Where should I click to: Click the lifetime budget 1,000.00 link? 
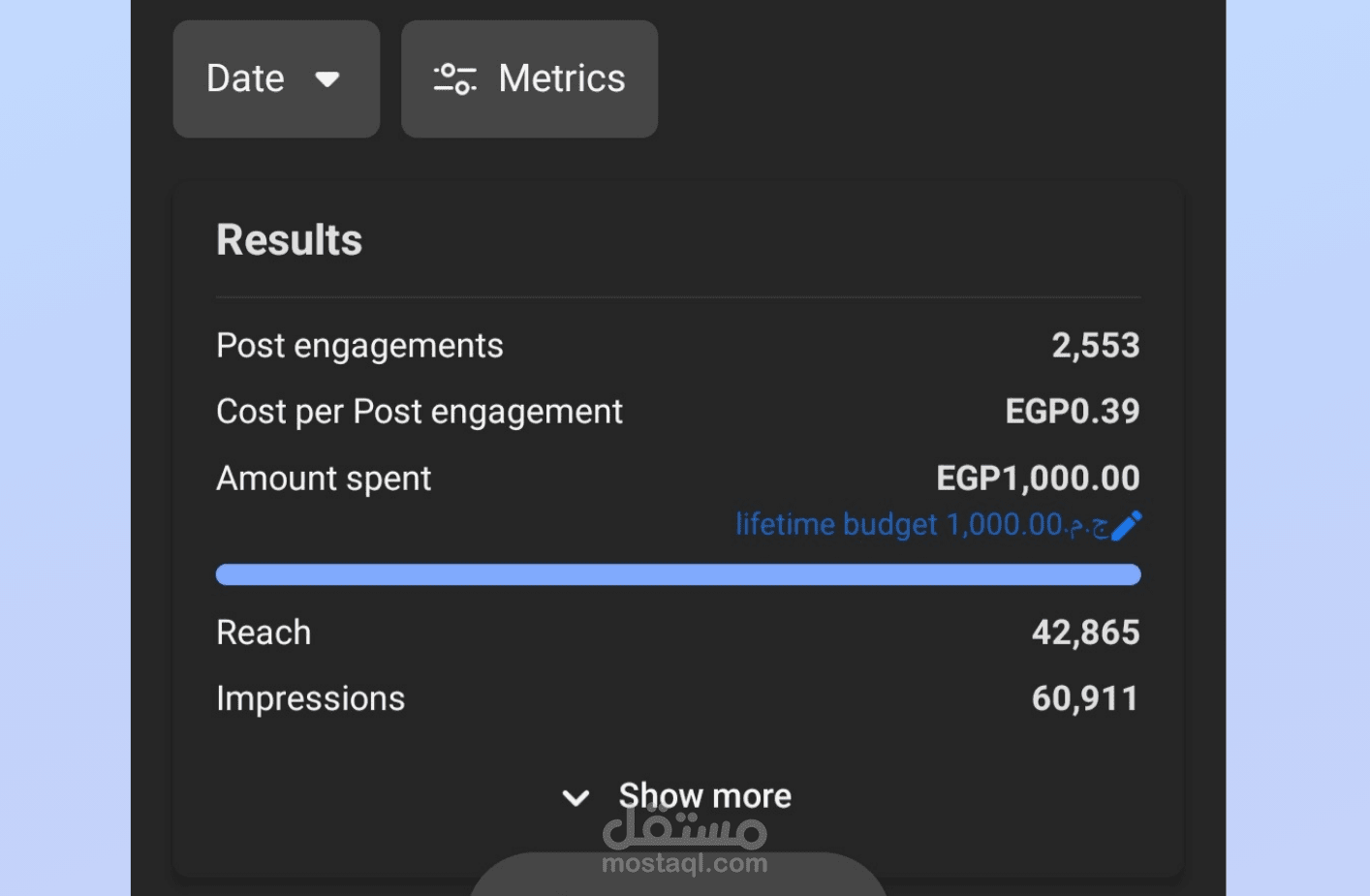click(920, 525)
